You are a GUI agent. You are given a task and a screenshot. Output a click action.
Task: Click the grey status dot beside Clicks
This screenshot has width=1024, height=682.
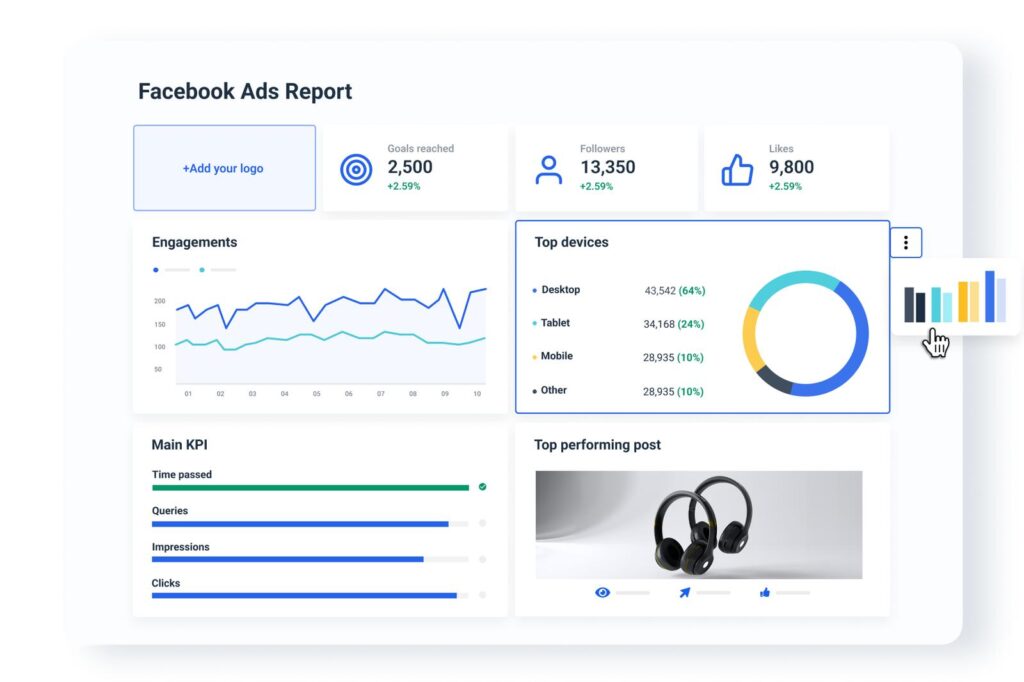(483, 595)
